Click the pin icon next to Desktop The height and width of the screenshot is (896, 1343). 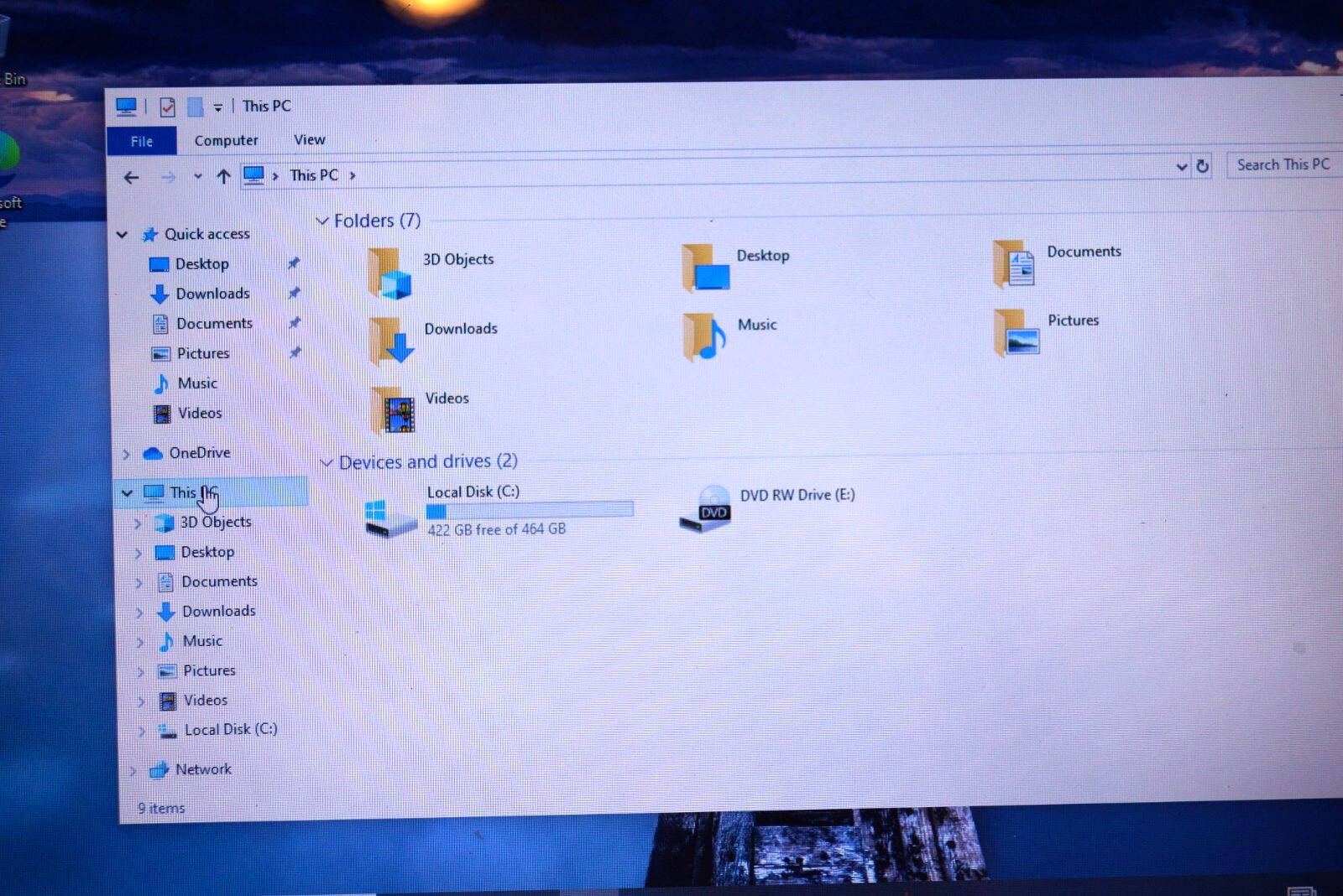pyautogui.click(x=294, y=263)
